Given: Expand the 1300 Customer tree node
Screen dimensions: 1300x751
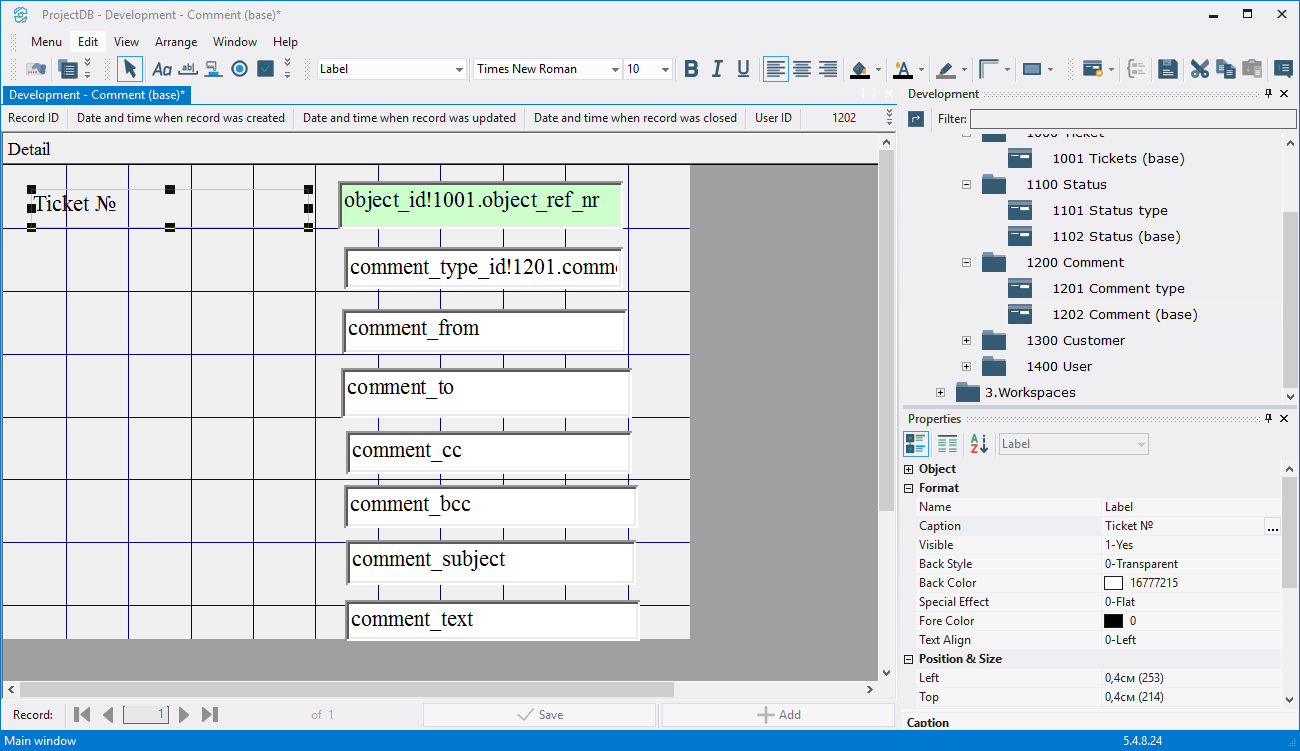Looking at the screenshot, I should (x=967, y=341).
